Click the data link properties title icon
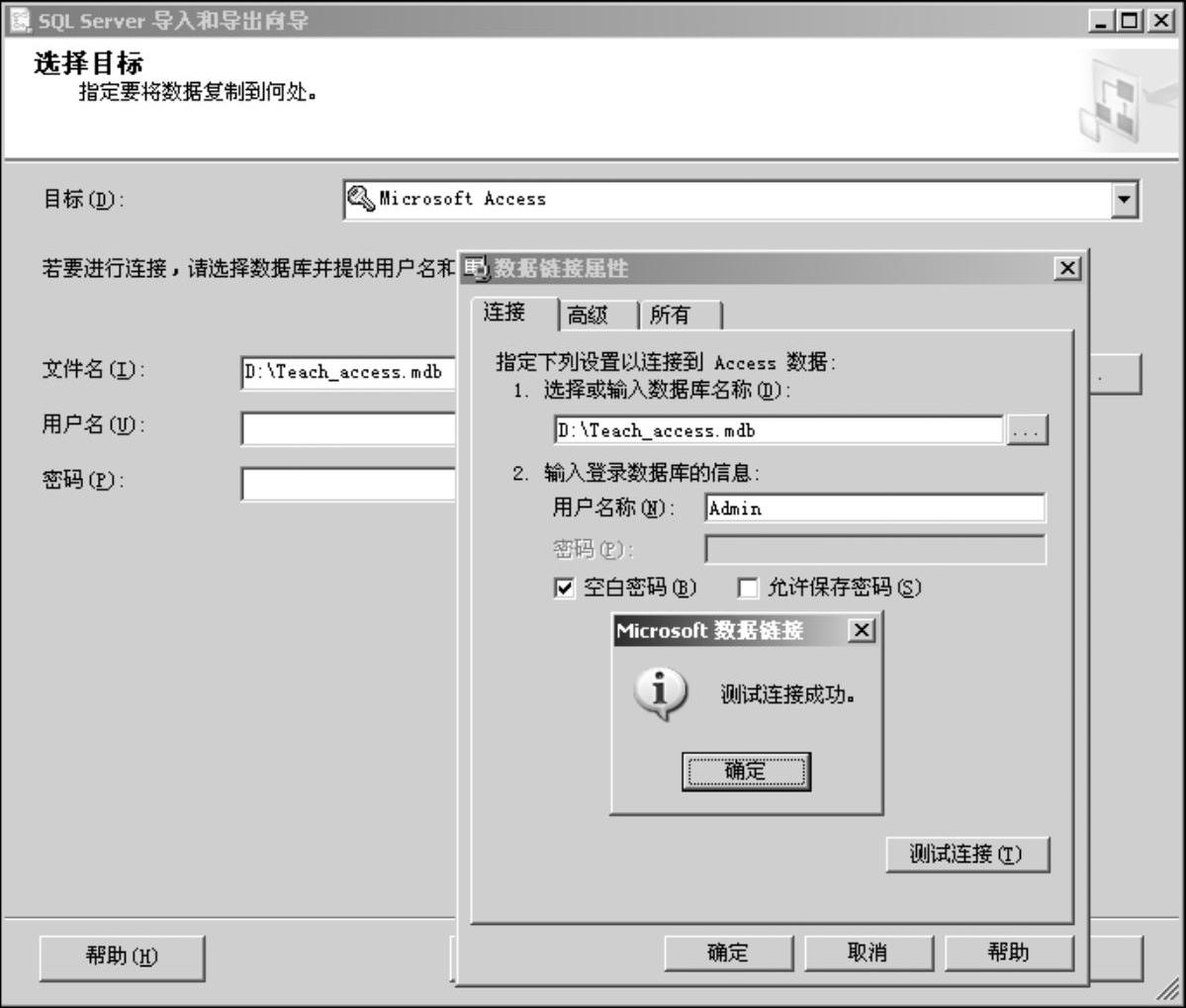This screenshot has width=1186, height=1008. click(477, 268)
